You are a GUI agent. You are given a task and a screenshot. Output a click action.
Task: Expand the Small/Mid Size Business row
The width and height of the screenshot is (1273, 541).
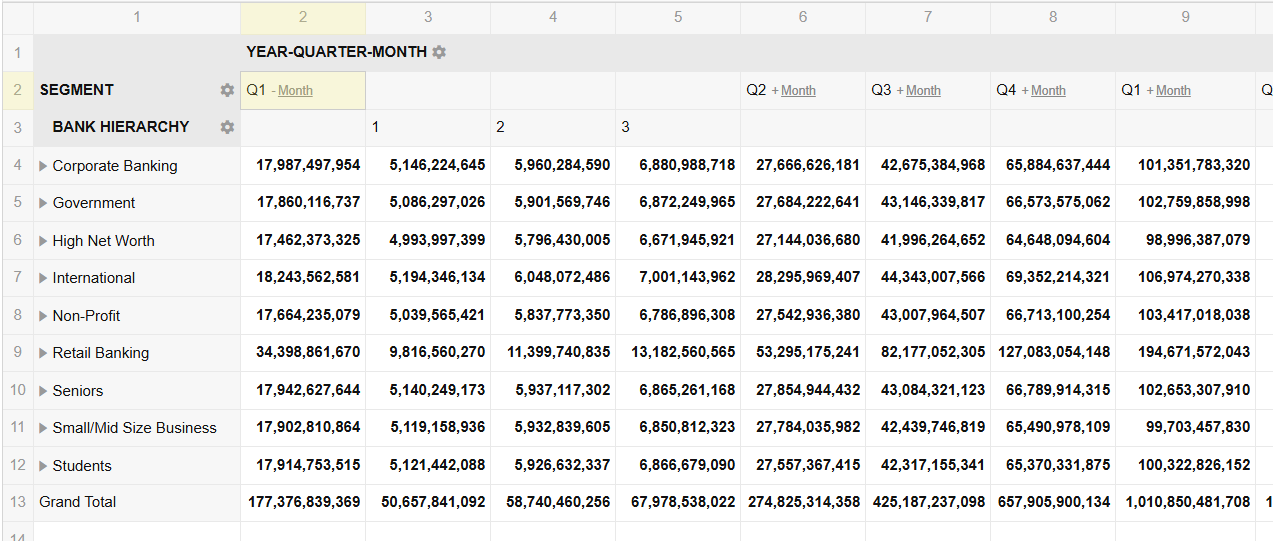[43, 428]
